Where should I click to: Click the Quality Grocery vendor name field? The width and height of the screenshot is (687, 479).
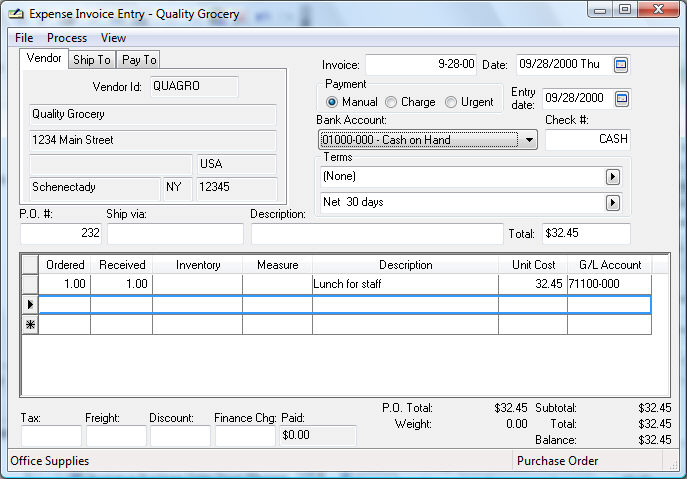click(x=153, y=115)
